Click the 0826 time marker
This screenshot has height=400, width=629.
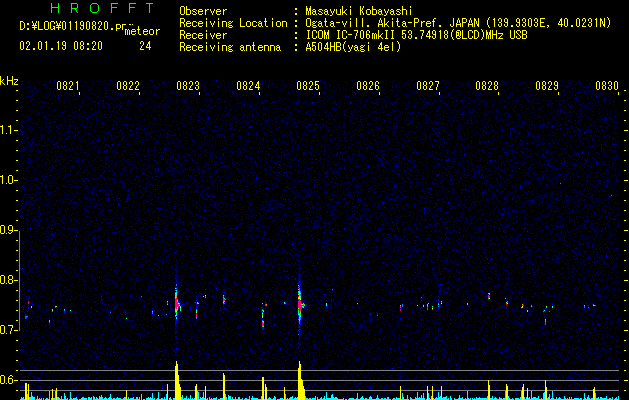click(368, 86)
